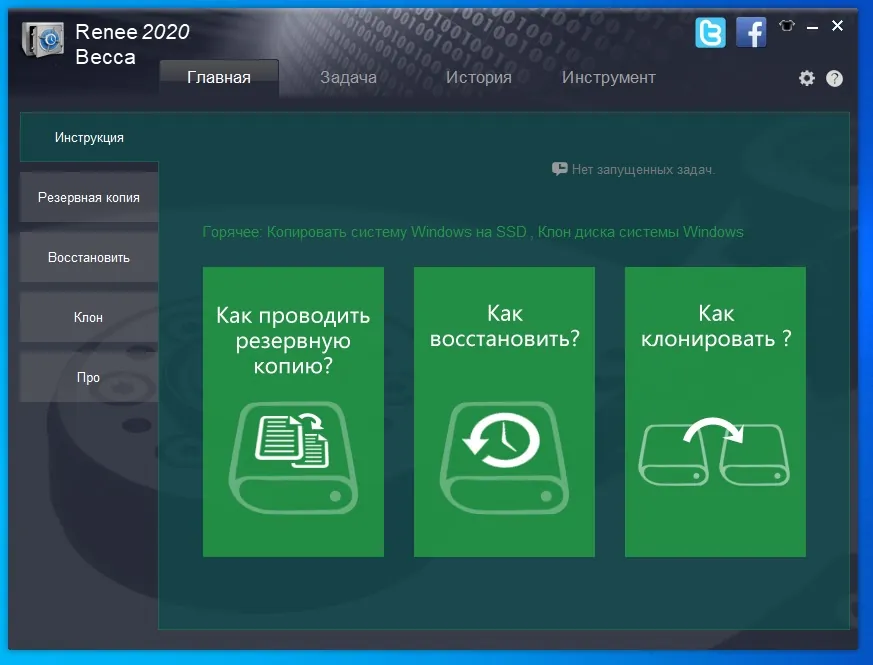Click the two-drive clone arrow icon
The image size is (873, 665).
[x=714, y=452]
